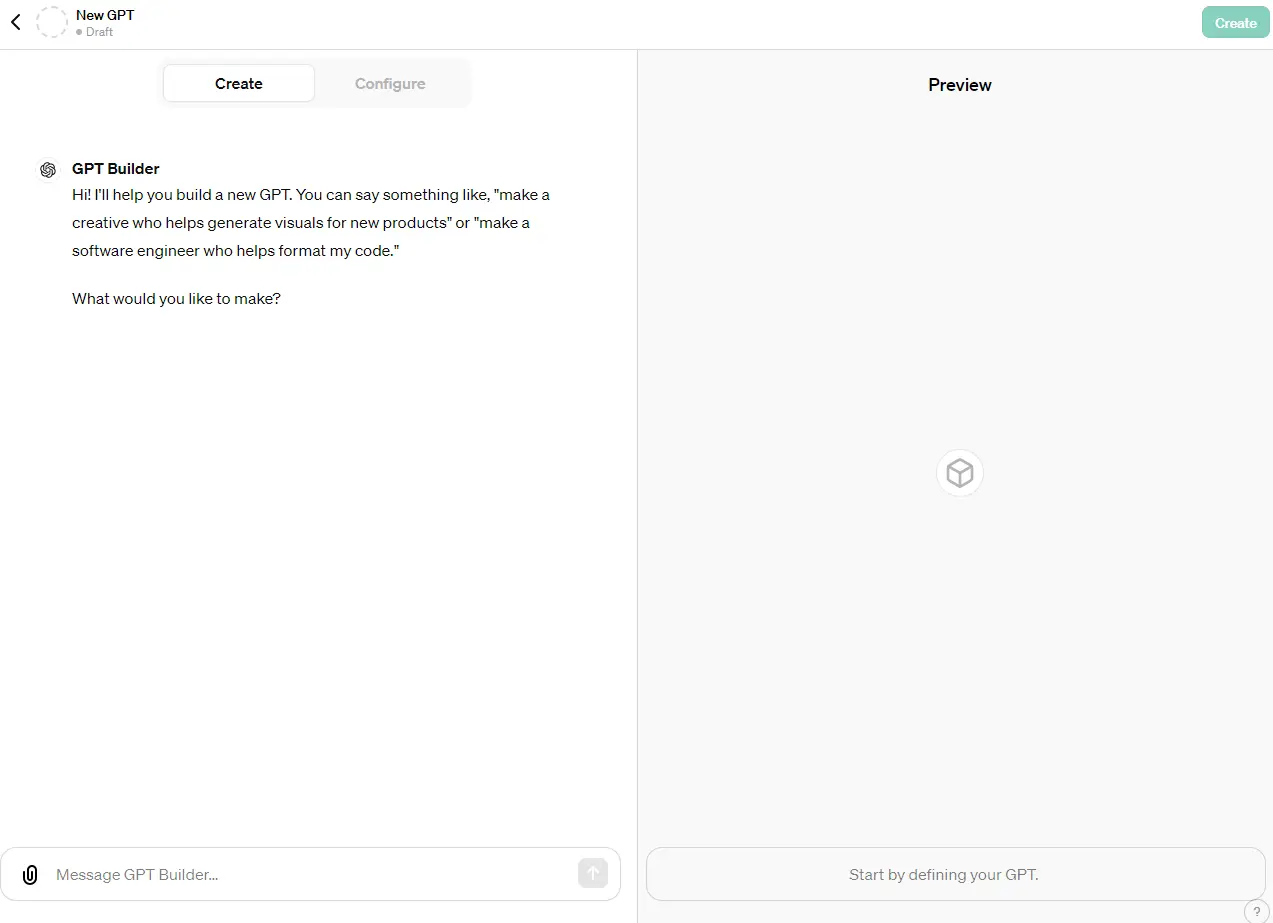1273x923 pixels.
Task: Click the dashed circle GPT avatar placeholder
Action: [52, 22]
